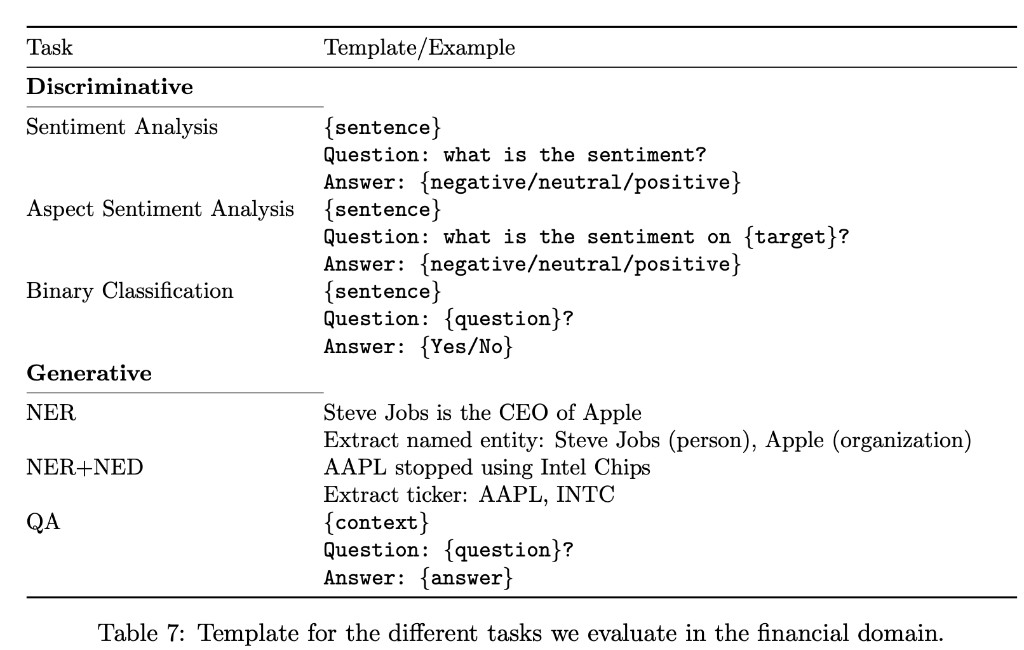Click the 'Extract named entity' example line

pyautogui.click(x=647, y=440)
